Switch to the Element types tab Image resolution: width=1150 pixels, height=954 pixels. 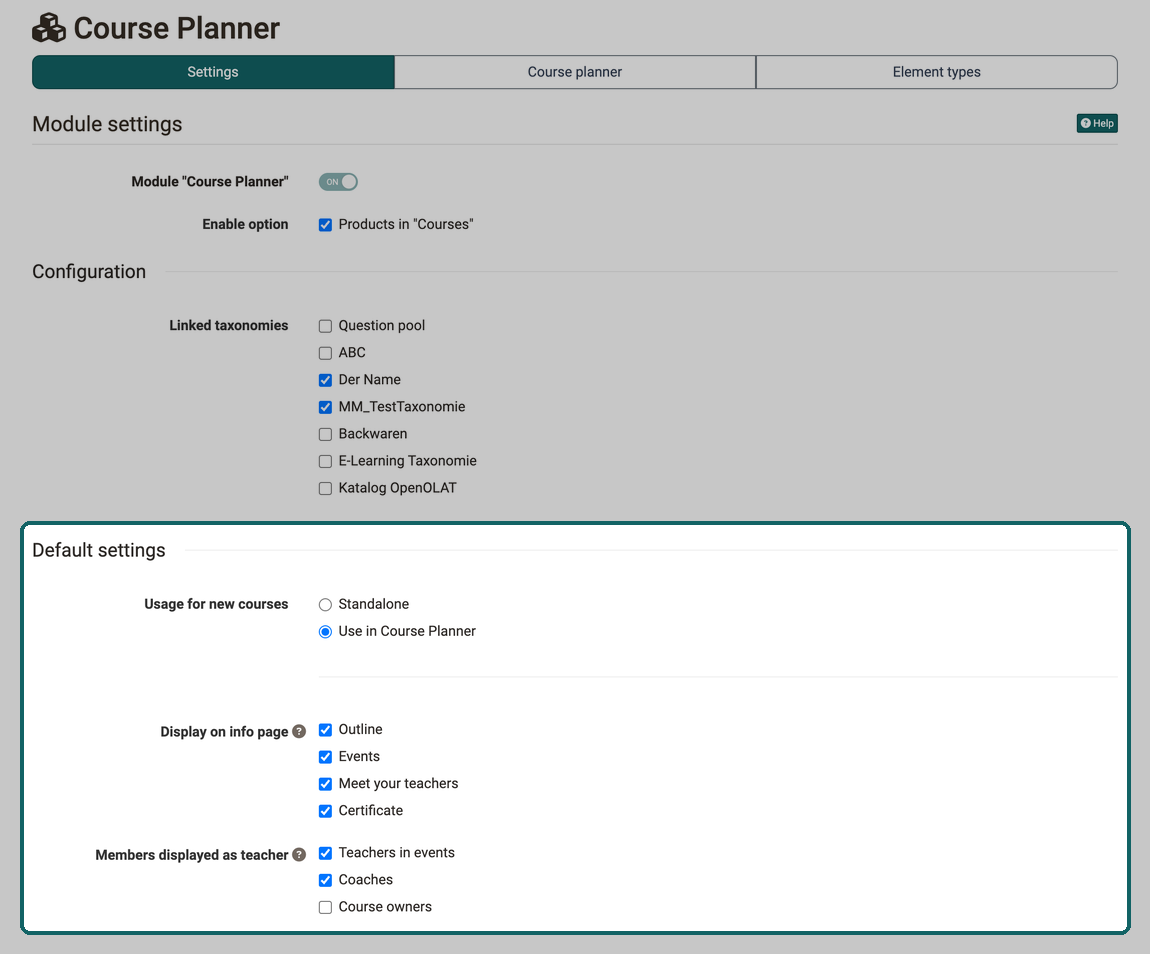(x=937, y=72)
